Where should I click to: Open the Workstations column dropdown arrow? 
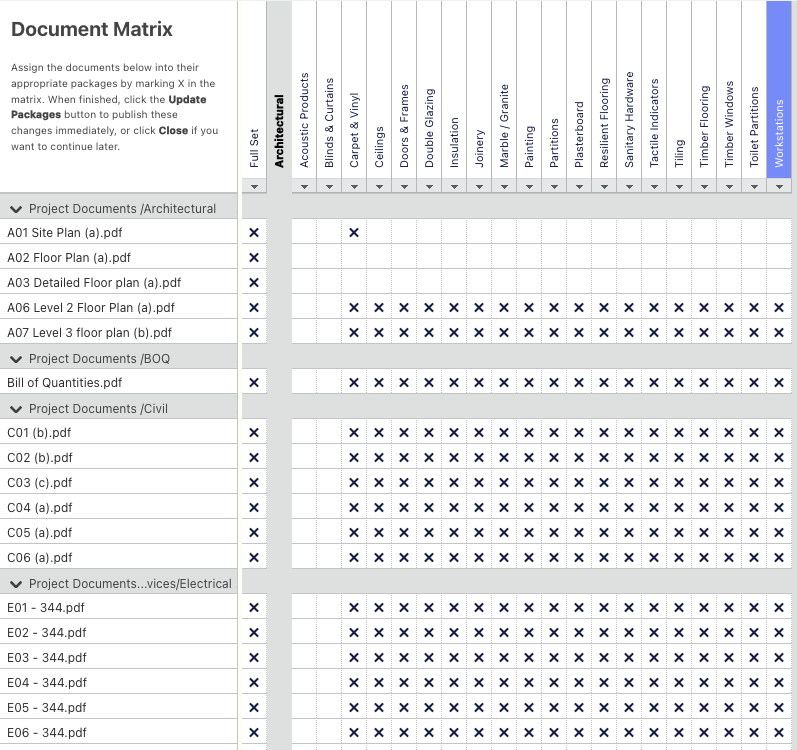pyautogui.click(x=779, y=186)
